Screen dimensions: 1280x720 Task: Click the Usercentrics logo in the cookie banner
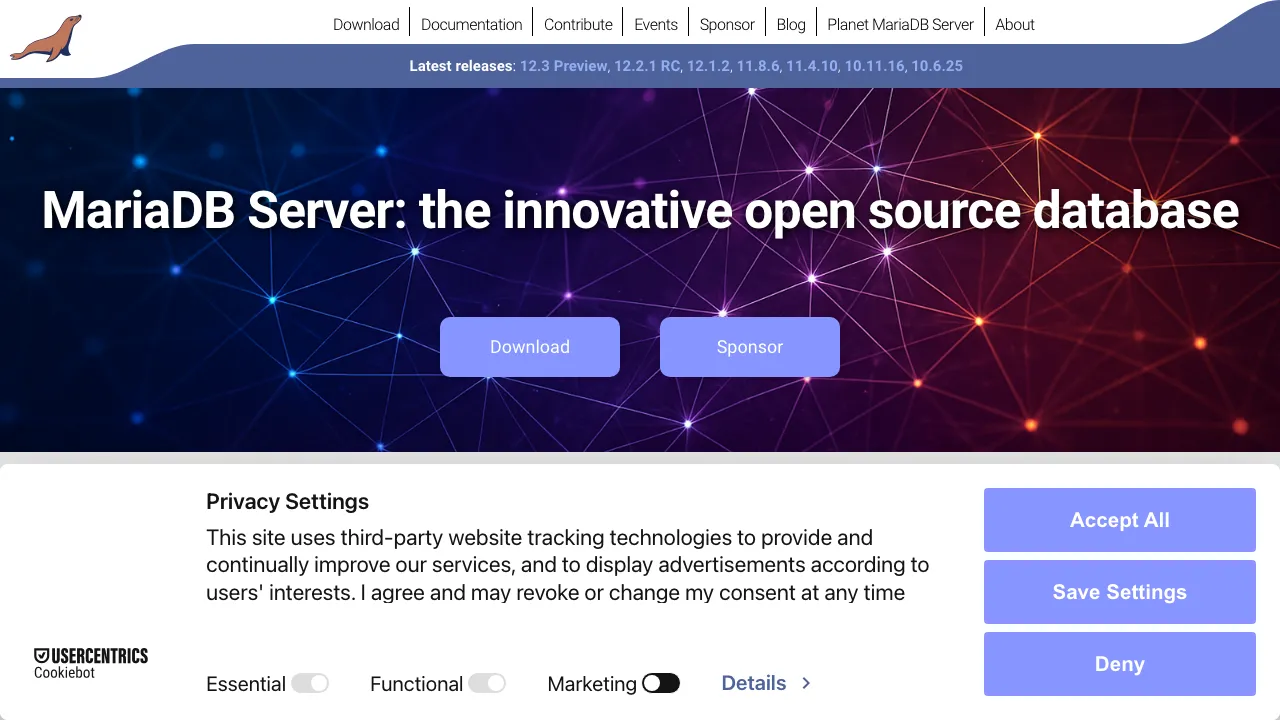pyautogui.click(x=91, y=655)
